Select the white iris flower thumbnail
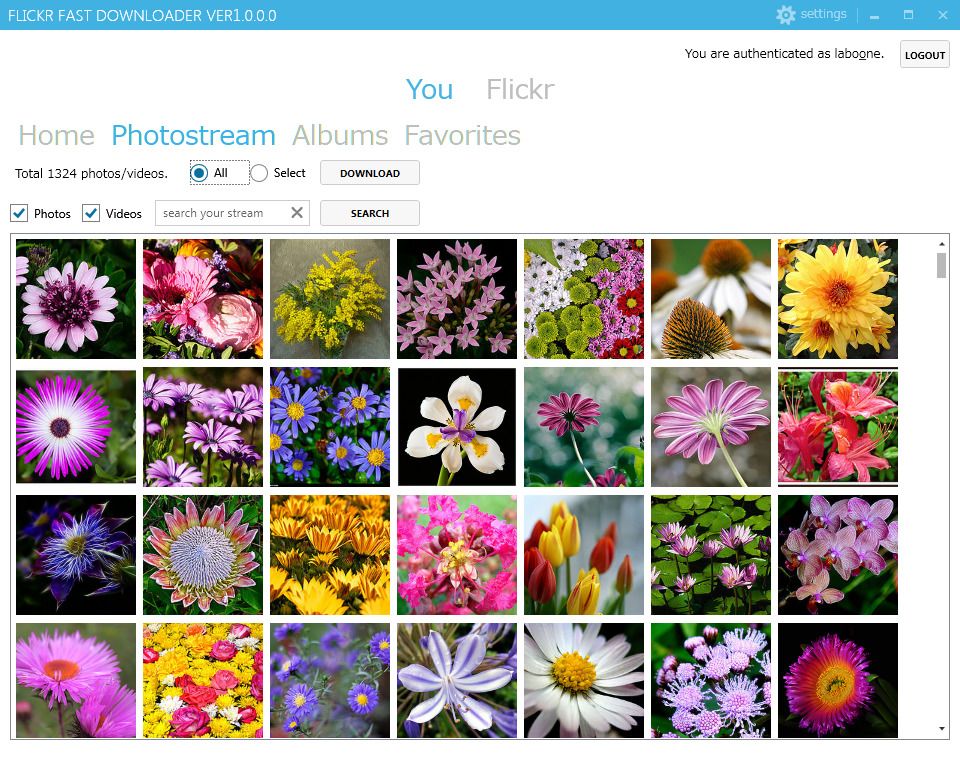 [x=457, y=426]
